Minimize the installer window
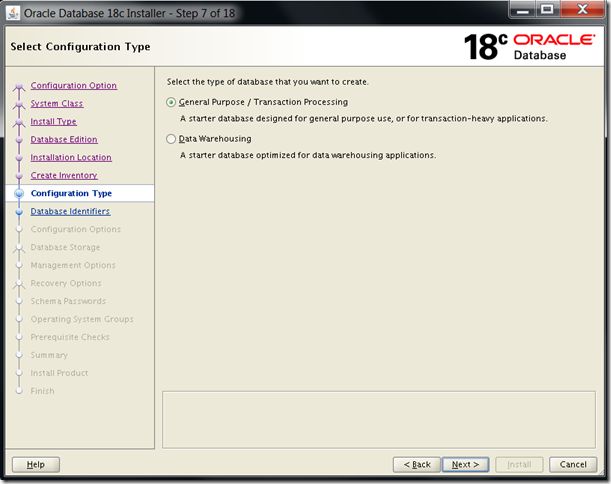Image resolution: width=611 pixels, height=484 pixels. pyautogui.click(x=523, y=9)
